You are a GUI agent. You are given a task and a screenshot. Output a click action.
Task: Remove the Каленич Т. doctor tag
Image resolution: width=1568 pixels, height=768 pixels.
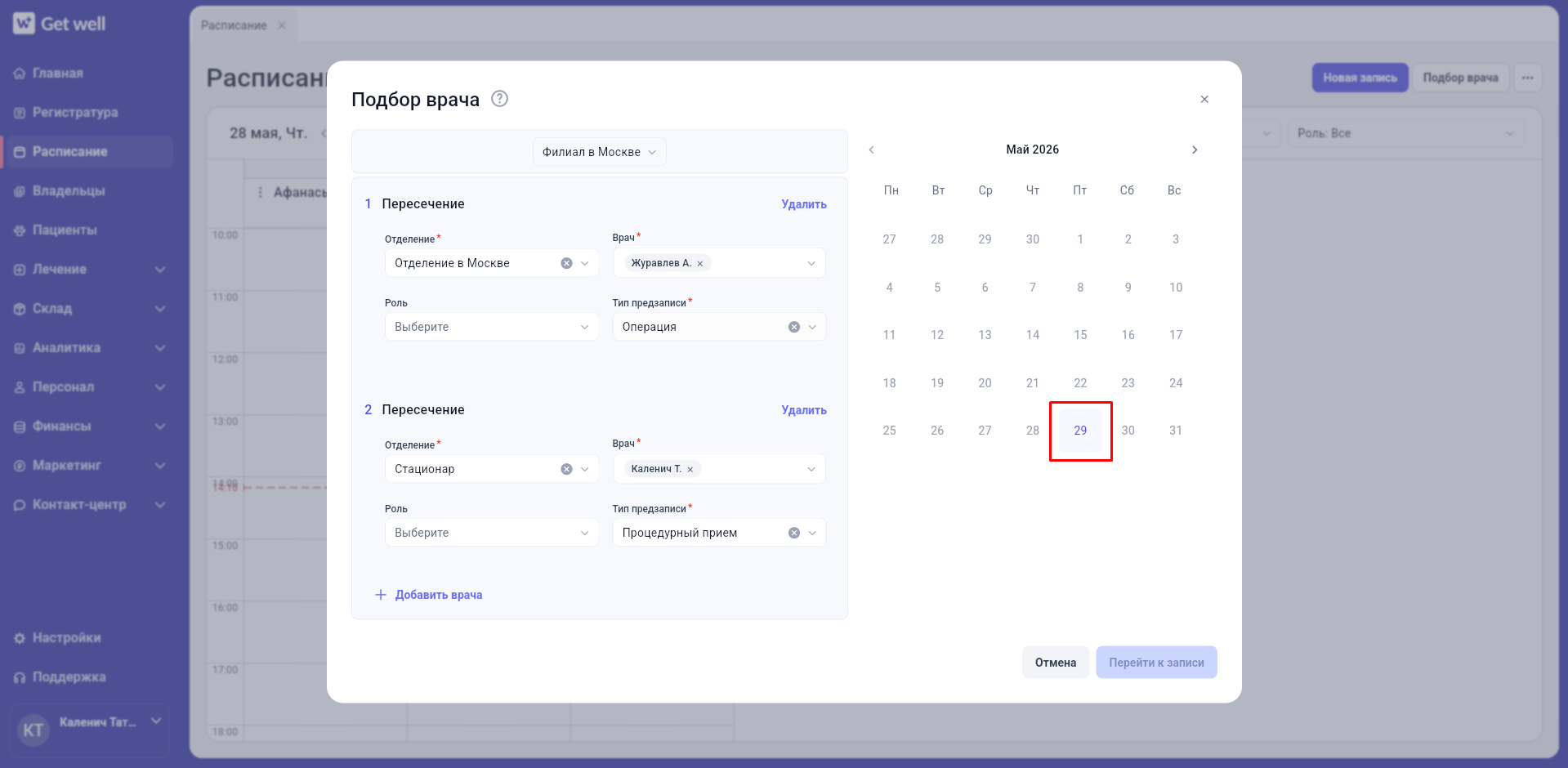tap(690, 470)
